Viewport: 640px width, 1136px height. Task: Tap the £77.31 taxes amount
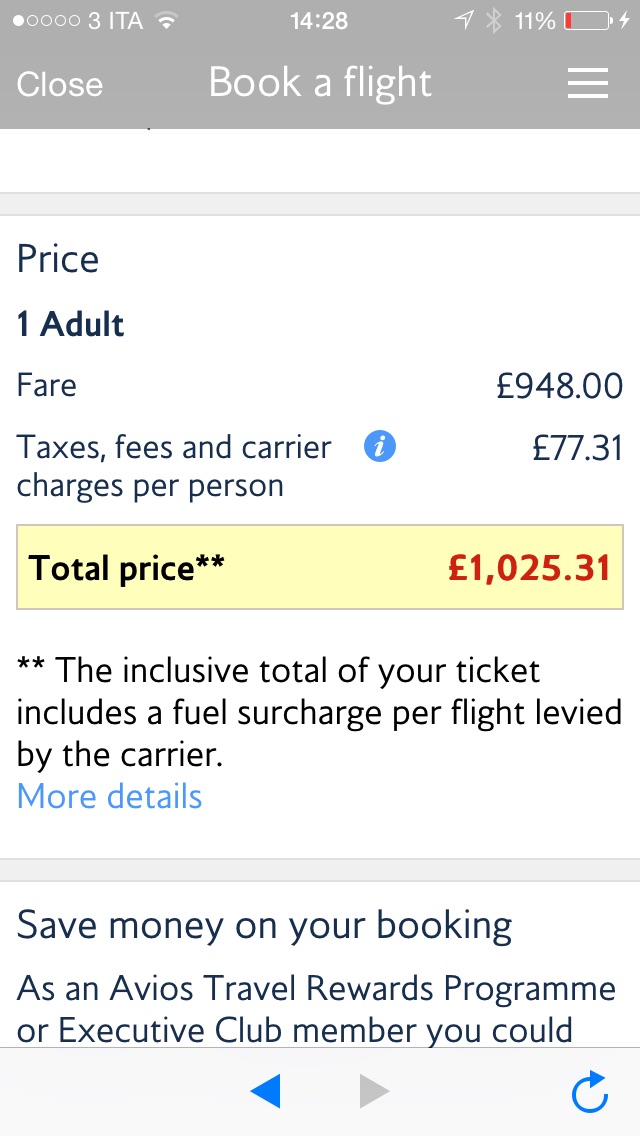click(x=577, y=448)
